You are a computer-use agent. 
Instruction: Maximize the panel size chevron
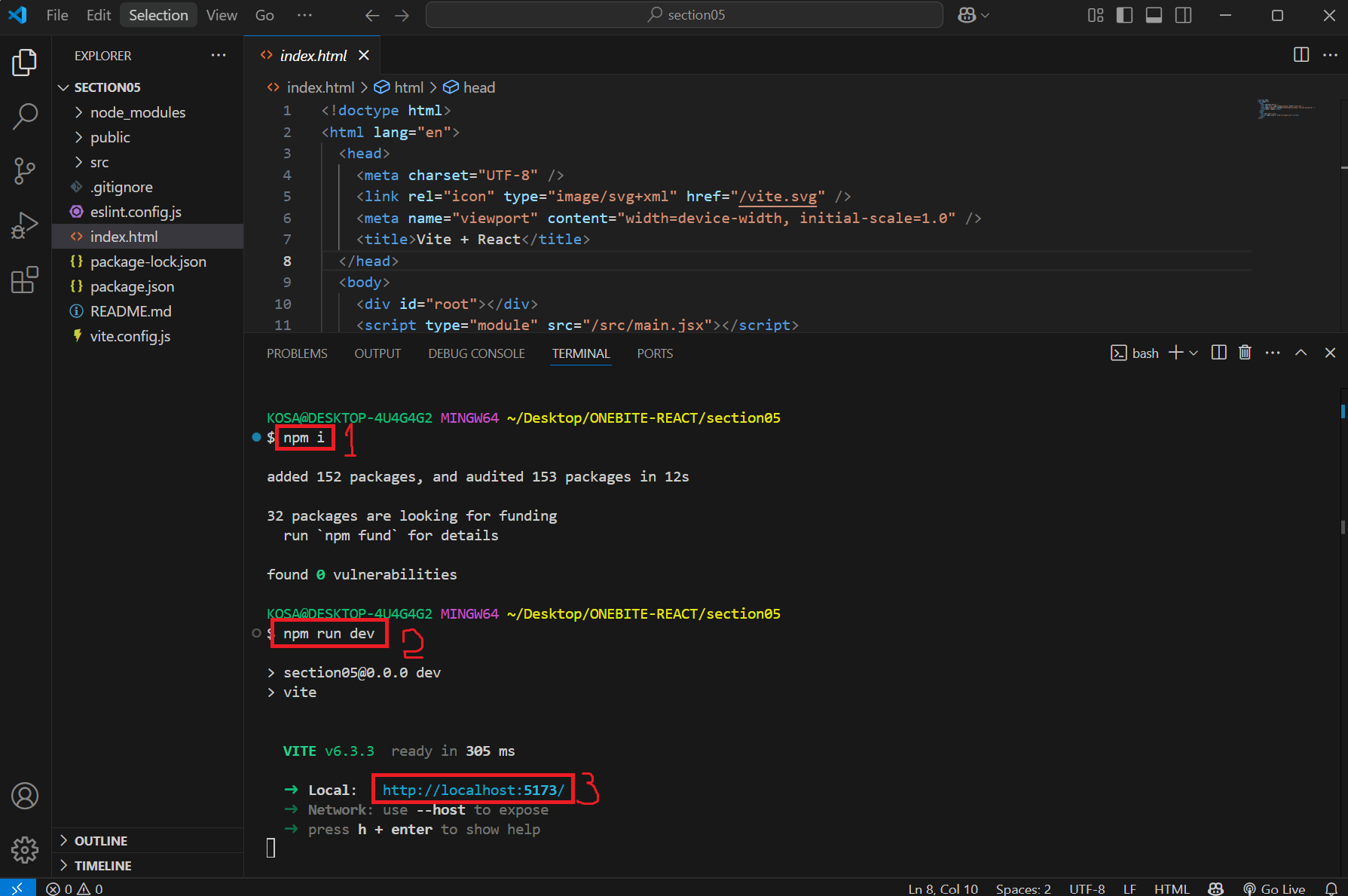click(1301, 353)
